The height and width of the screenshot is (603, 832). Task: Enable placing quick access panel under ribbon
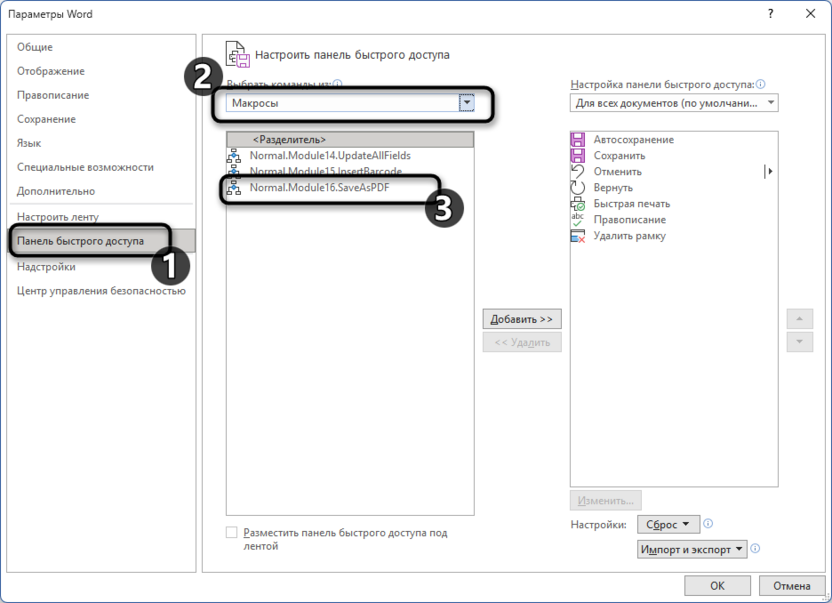(x=232, y=532)
